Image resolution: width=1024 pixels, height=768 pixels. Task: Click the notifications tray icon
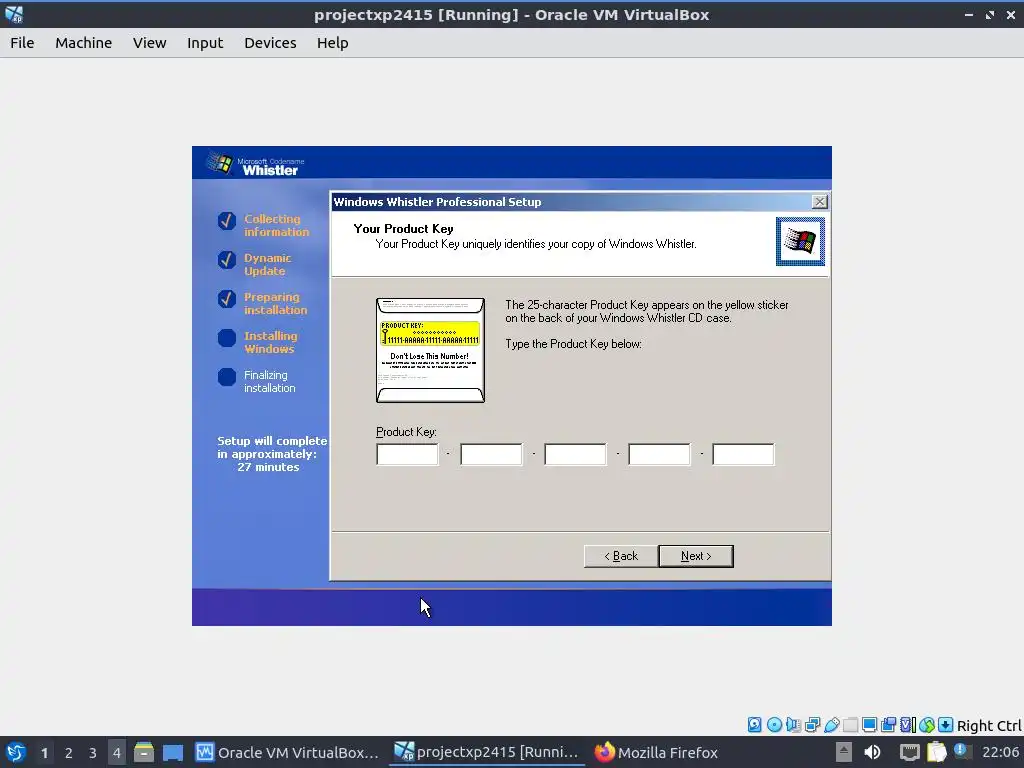point(963,751)
